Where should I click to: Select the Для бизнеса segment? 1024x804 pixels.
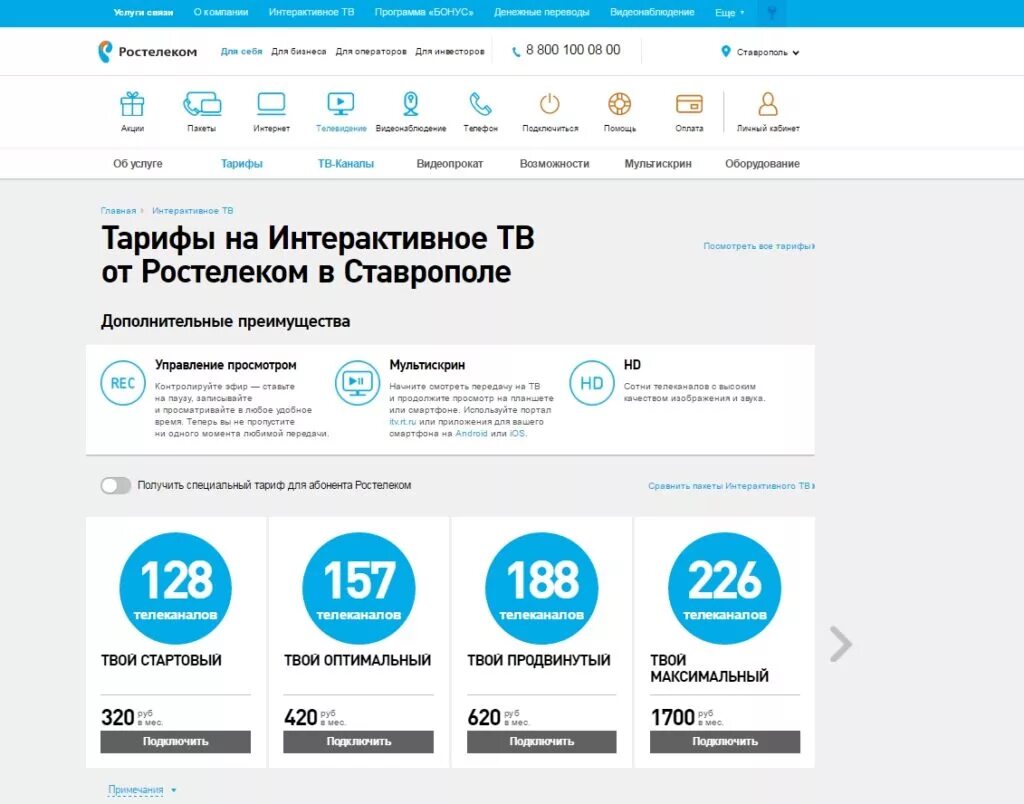[x=298, y=52]
